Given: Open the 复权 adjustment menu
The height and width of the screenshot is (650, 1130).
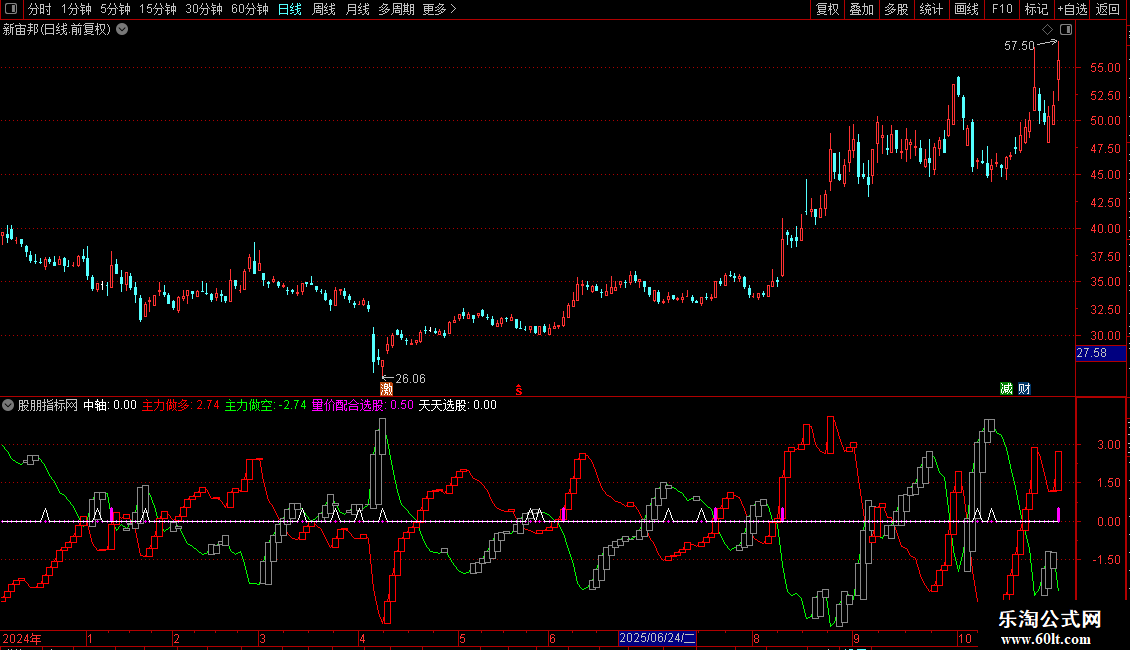Looking at the screenshot, I should tap(827, 9).
